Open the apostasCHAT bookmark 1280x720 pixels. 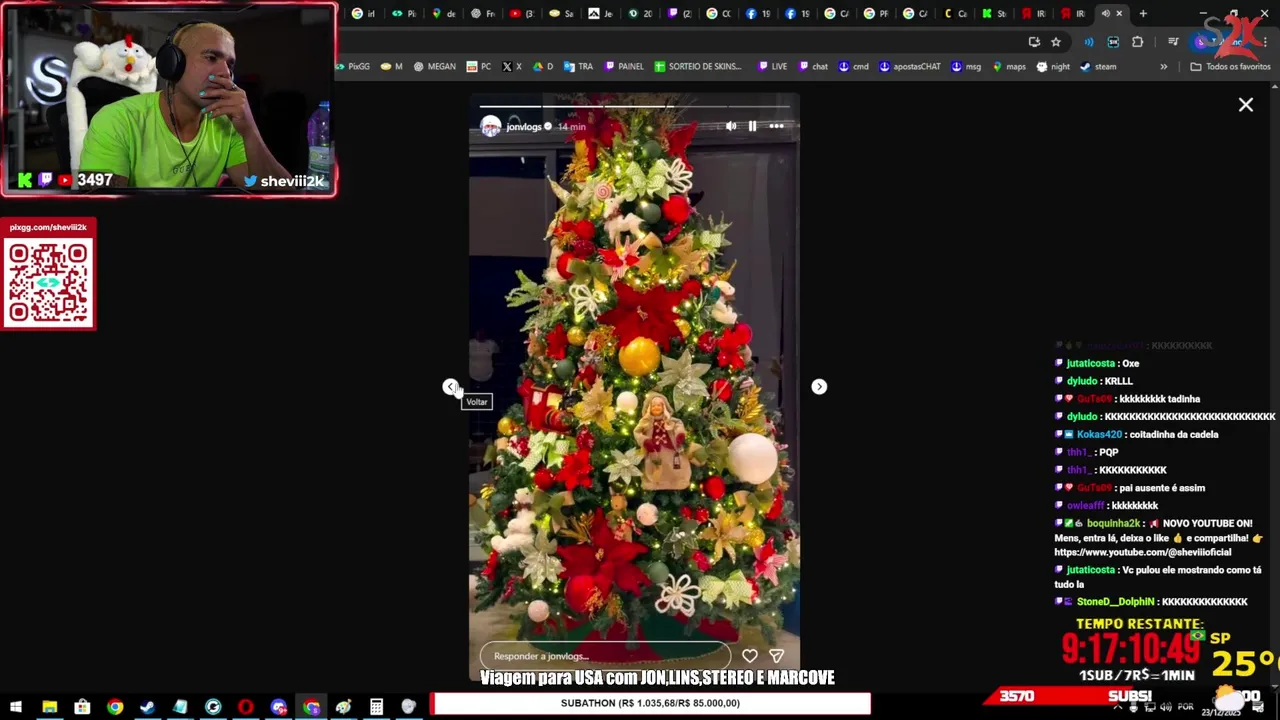[909, 67]
